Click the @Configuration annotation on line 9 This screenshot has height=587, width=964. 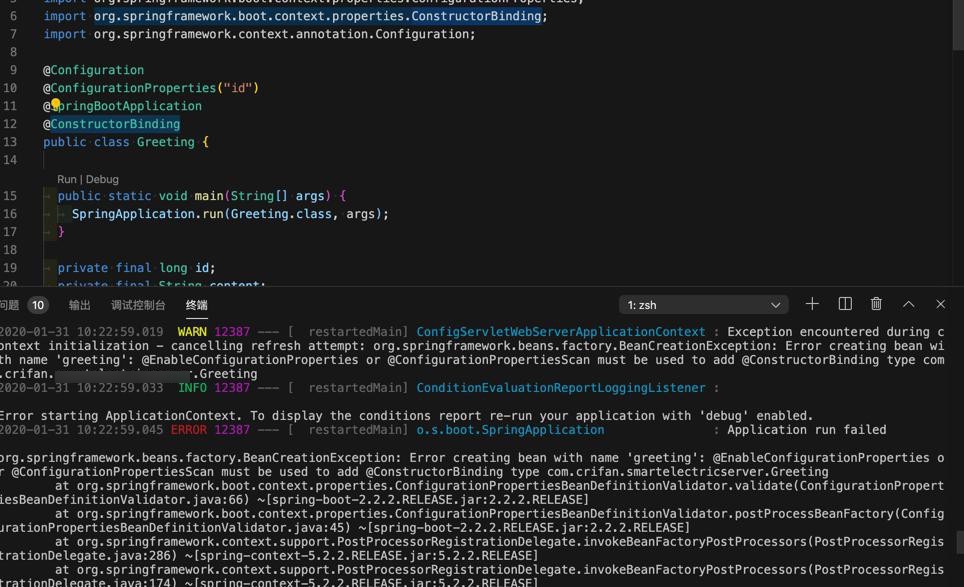pos(93,70)
